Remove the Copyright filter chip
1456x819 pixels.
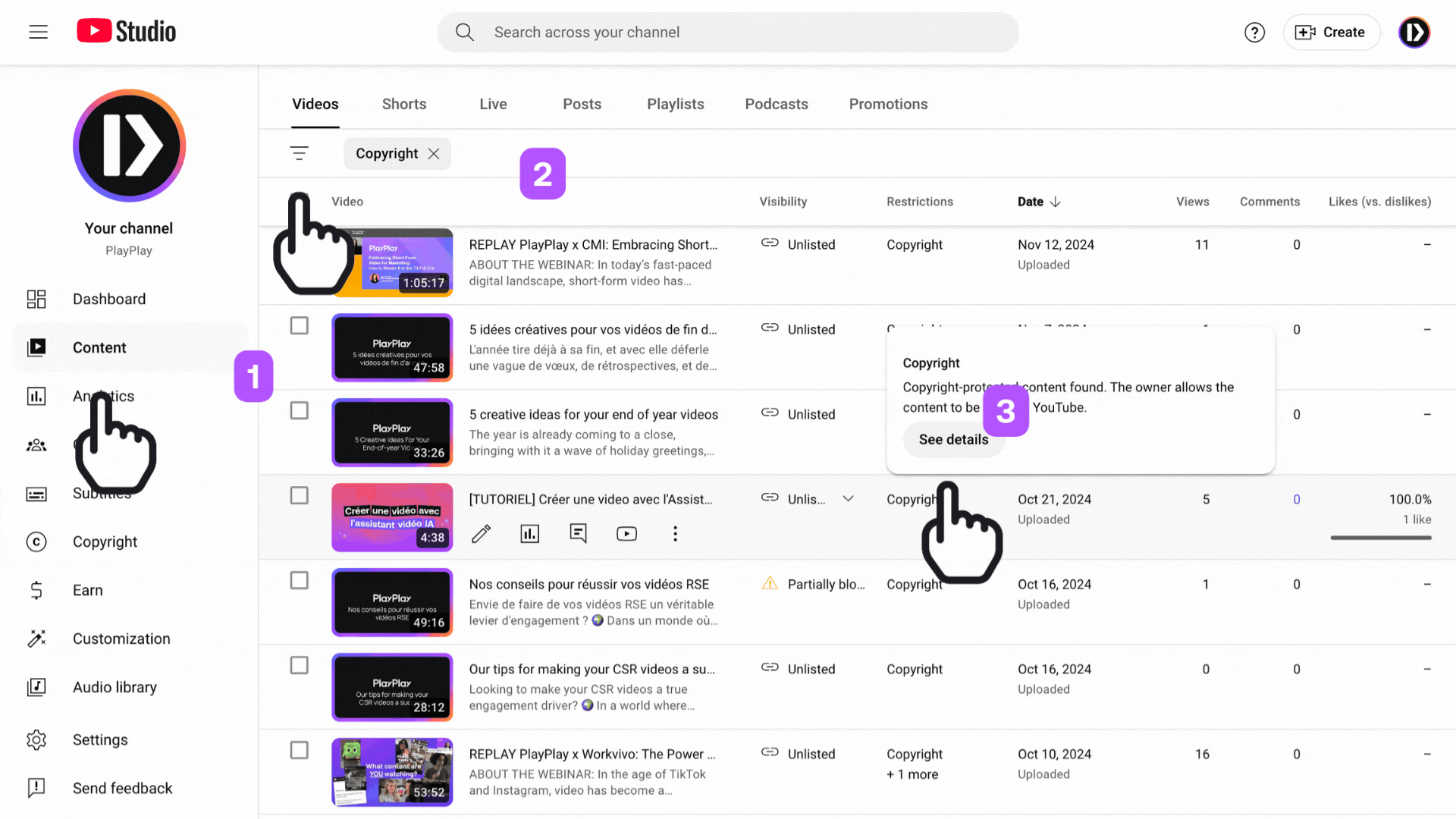[434, 153]
